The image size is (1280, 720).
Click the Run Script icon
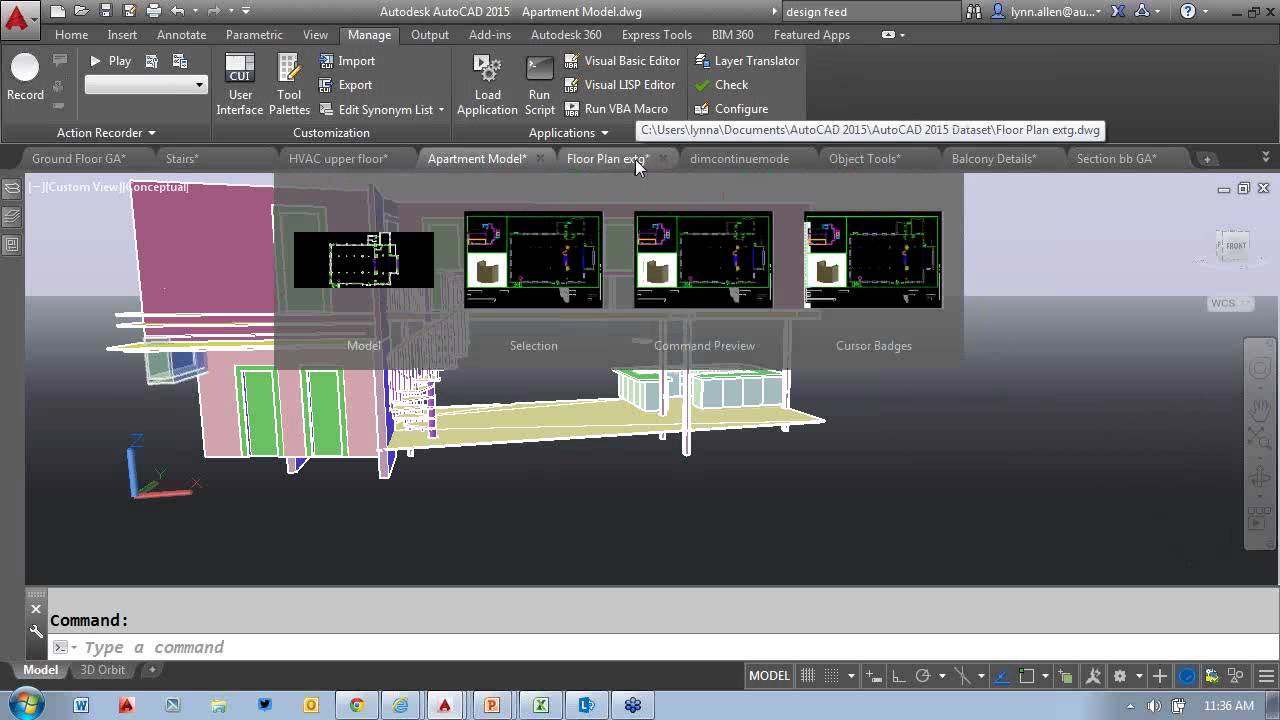pos(539,84)
